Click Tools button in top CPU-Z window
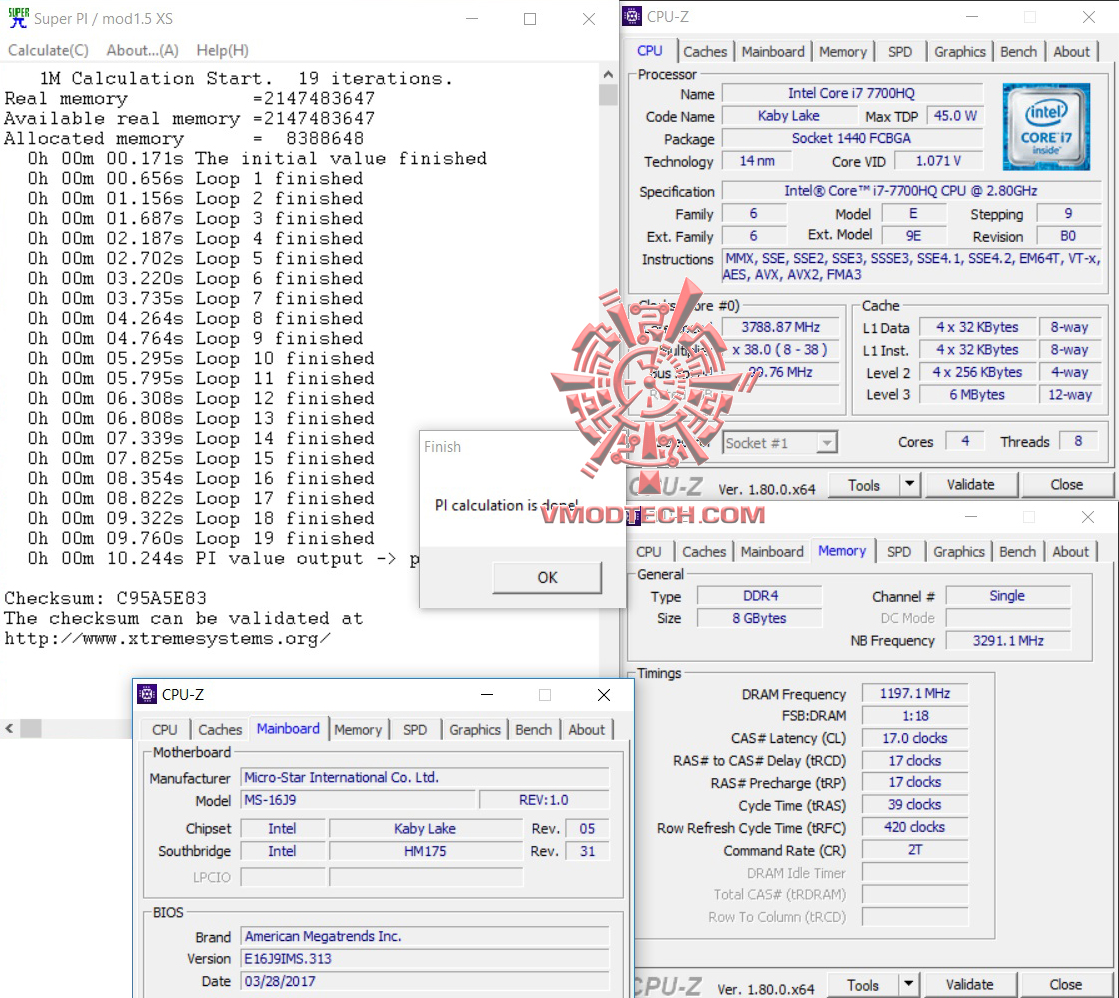1119x998 pixels. (x=864, y=485)
